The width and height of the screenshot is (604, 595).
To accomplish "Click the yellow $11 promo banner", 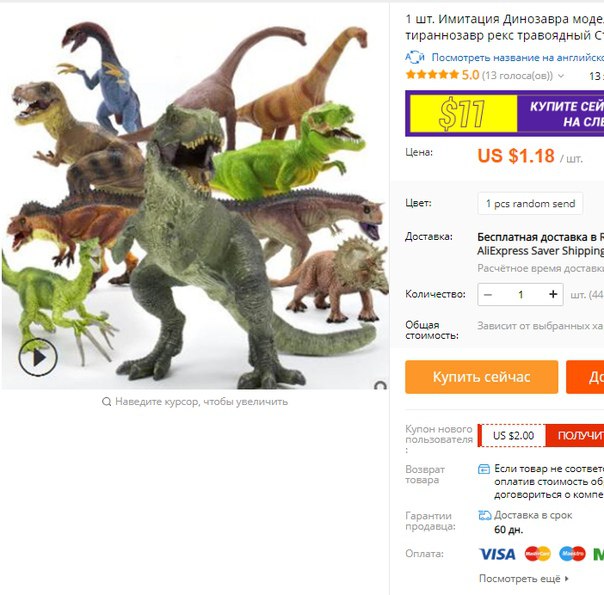I will click(463, 113).
